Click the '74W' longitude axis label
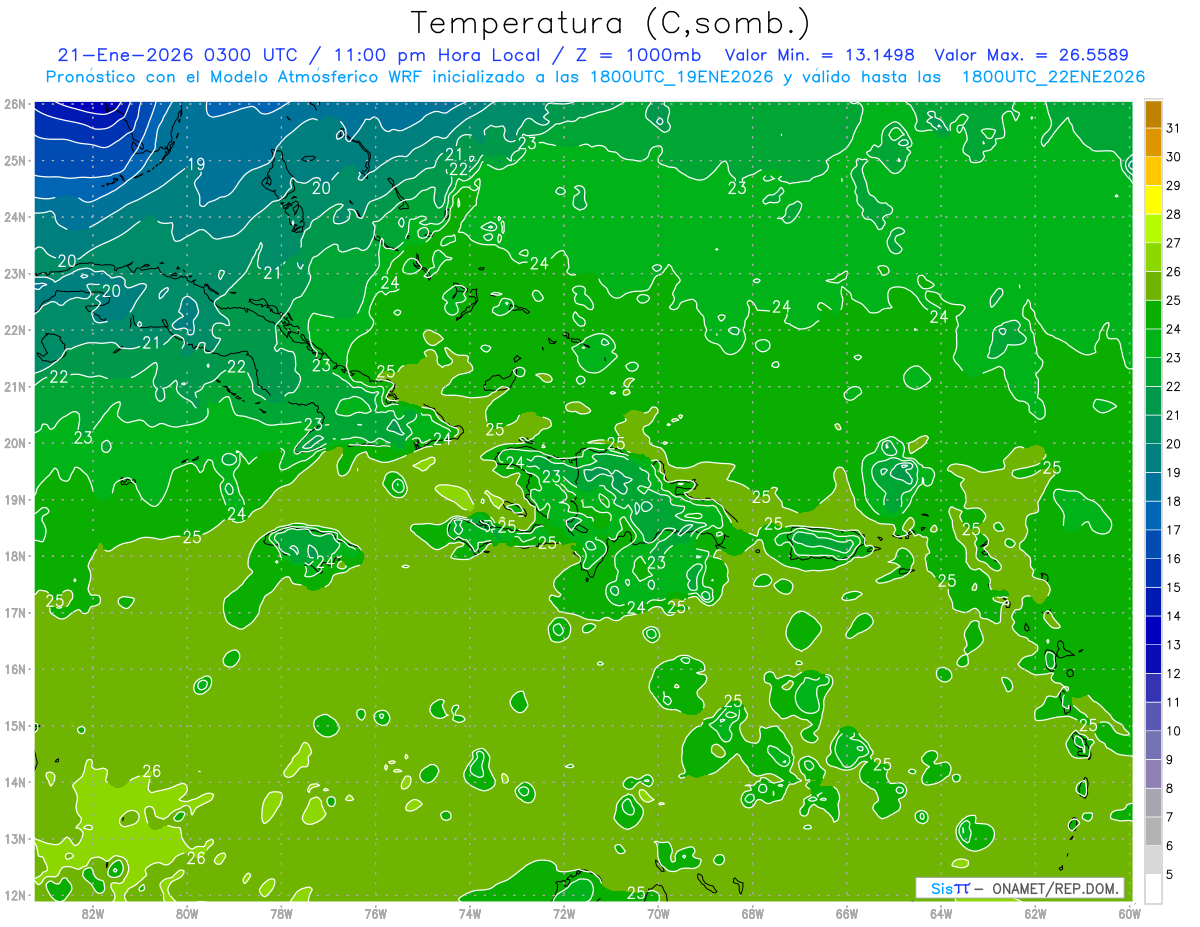The height and width of the screenshot is (927, 1200). pyautogui.click(x=470, y=912)
